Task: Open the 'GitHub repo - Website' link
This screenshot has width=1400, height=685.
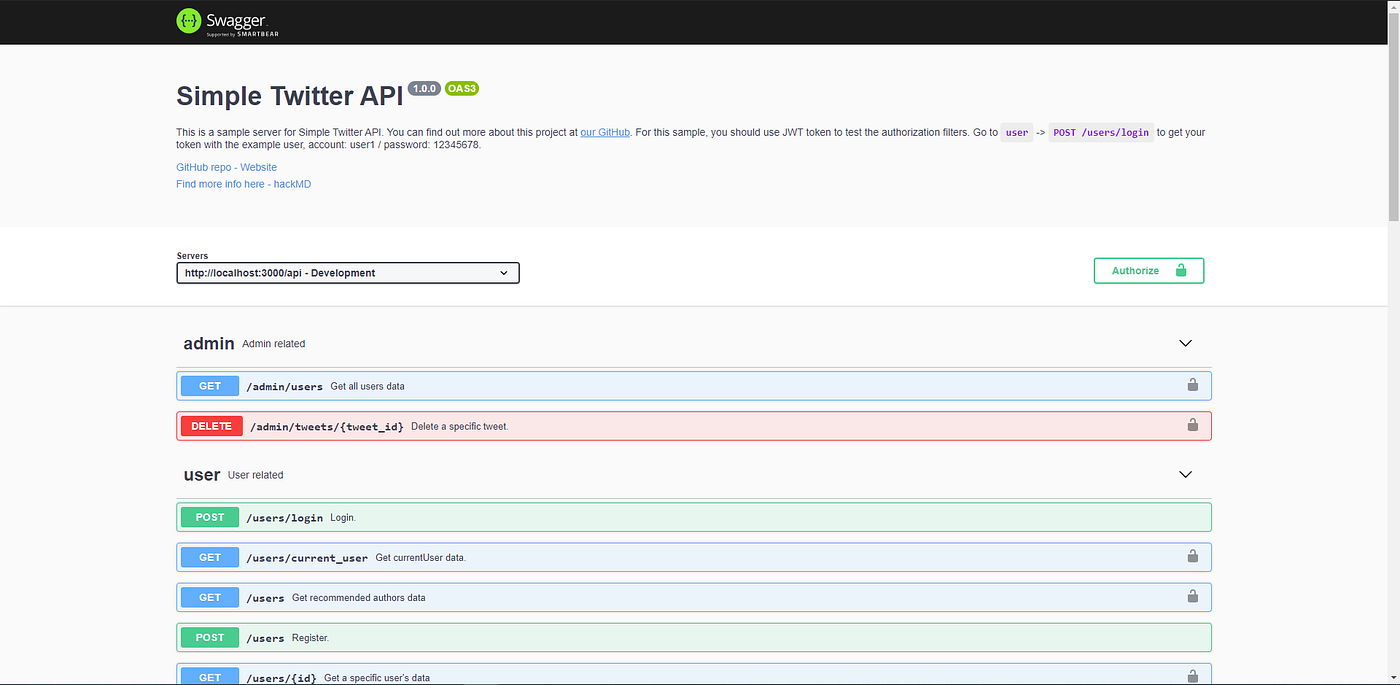Action: click(x=226, y=167)
